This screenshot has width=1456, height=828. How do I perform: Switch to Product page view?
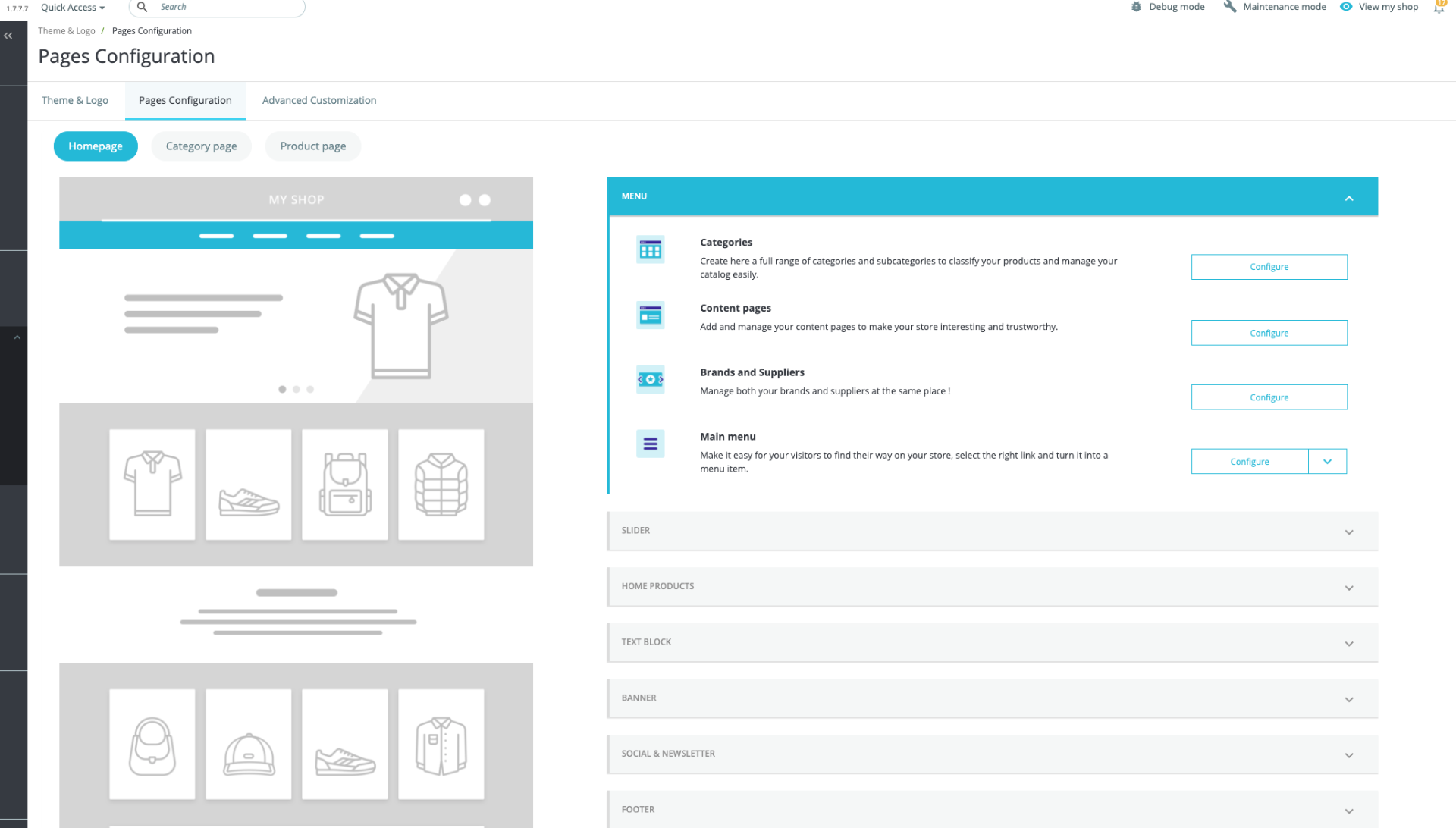click(312, 146)
